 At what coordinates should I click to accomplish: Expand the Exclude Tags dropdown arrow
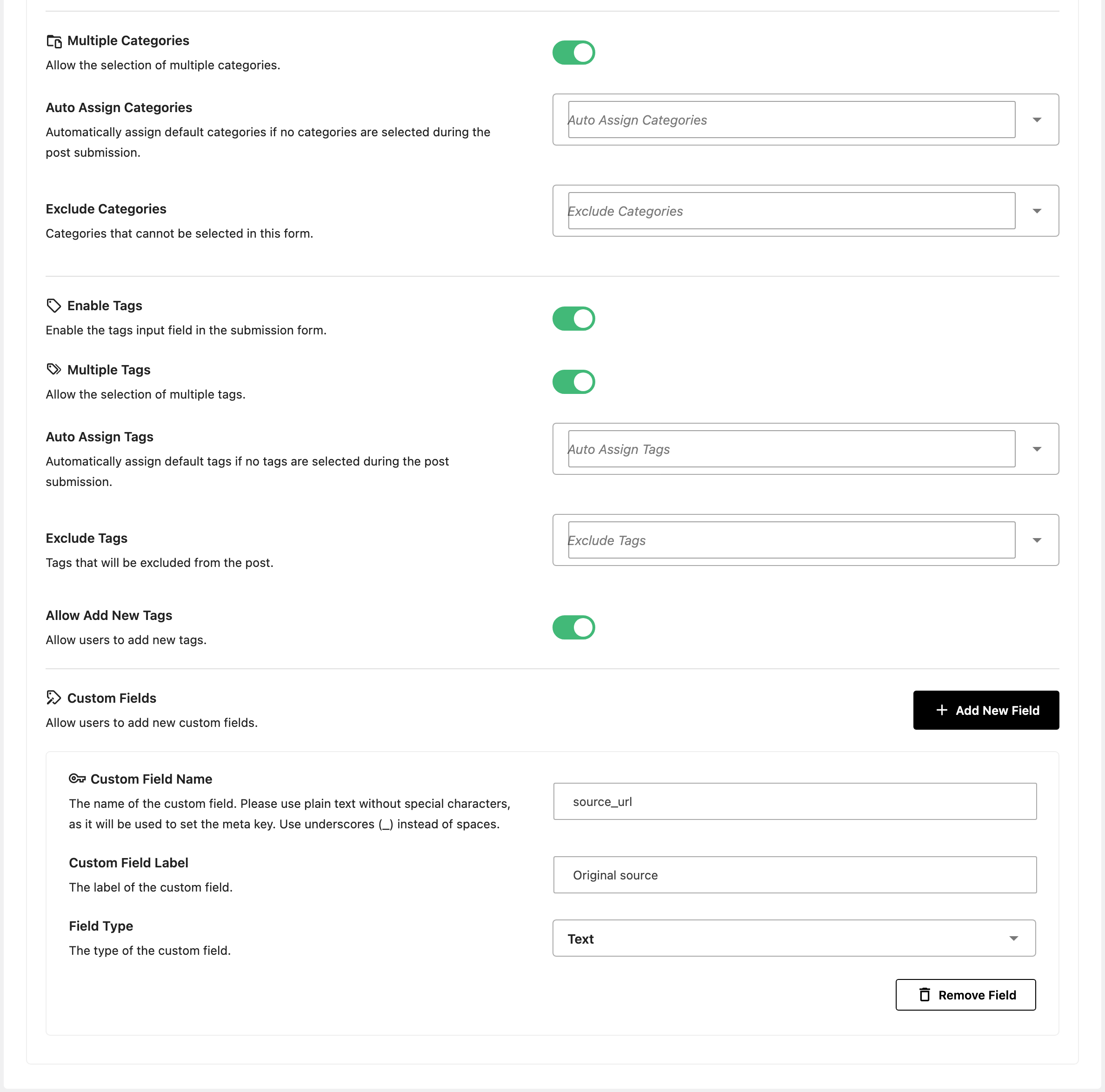1037,539
